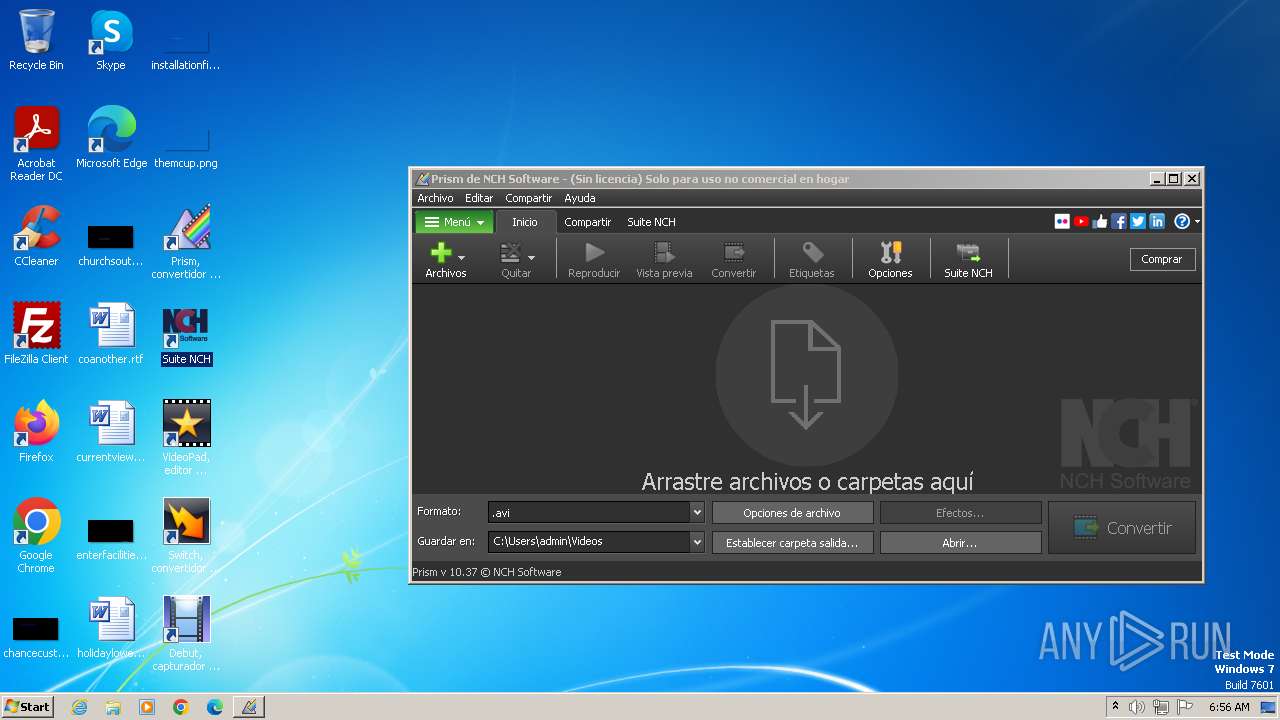
Task: Expand the Guardar en folder dropdown
Action: click(697, 542)
